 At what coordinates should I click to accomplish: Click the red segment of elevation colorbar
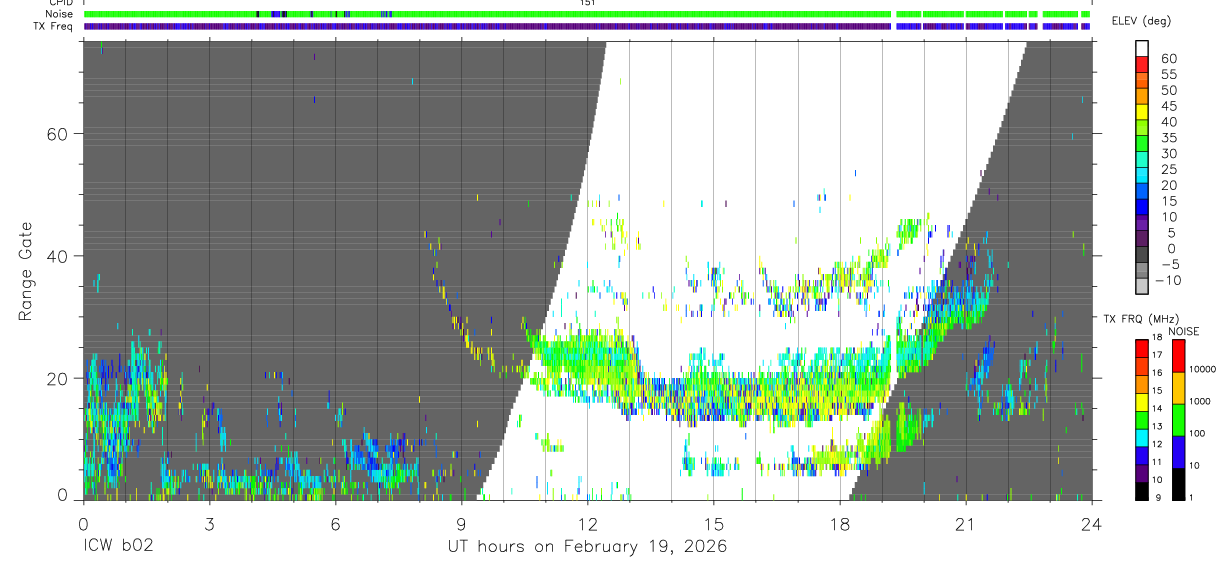tap(1142, 63)
